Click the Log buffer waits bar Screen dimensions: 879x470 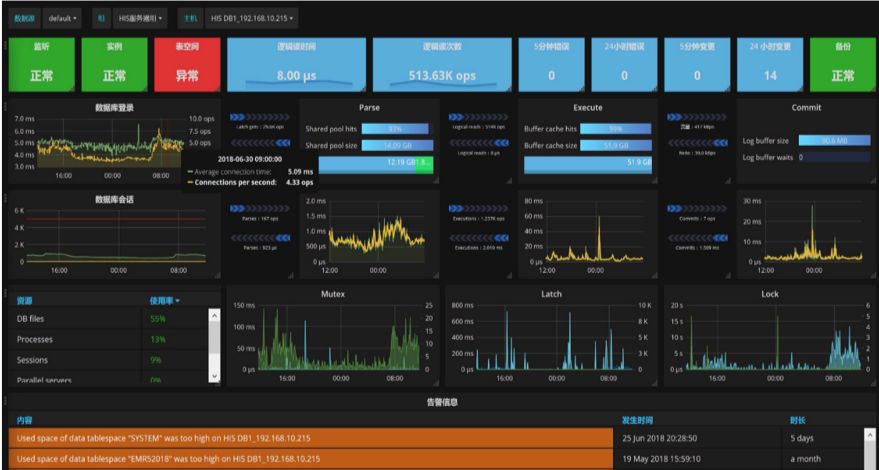click(x=834, y=158)
